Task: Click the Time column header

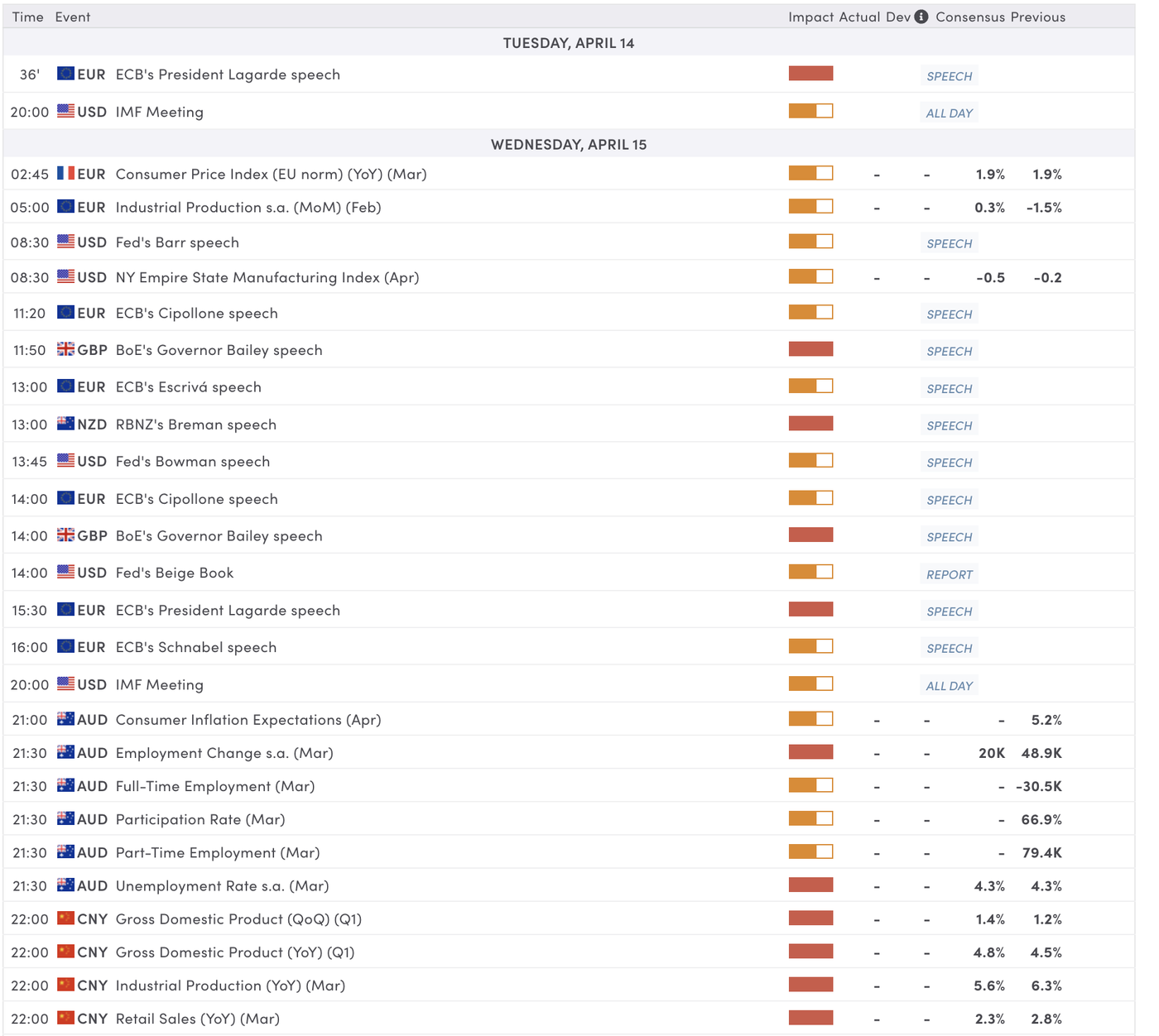Action: click(28, 17)
